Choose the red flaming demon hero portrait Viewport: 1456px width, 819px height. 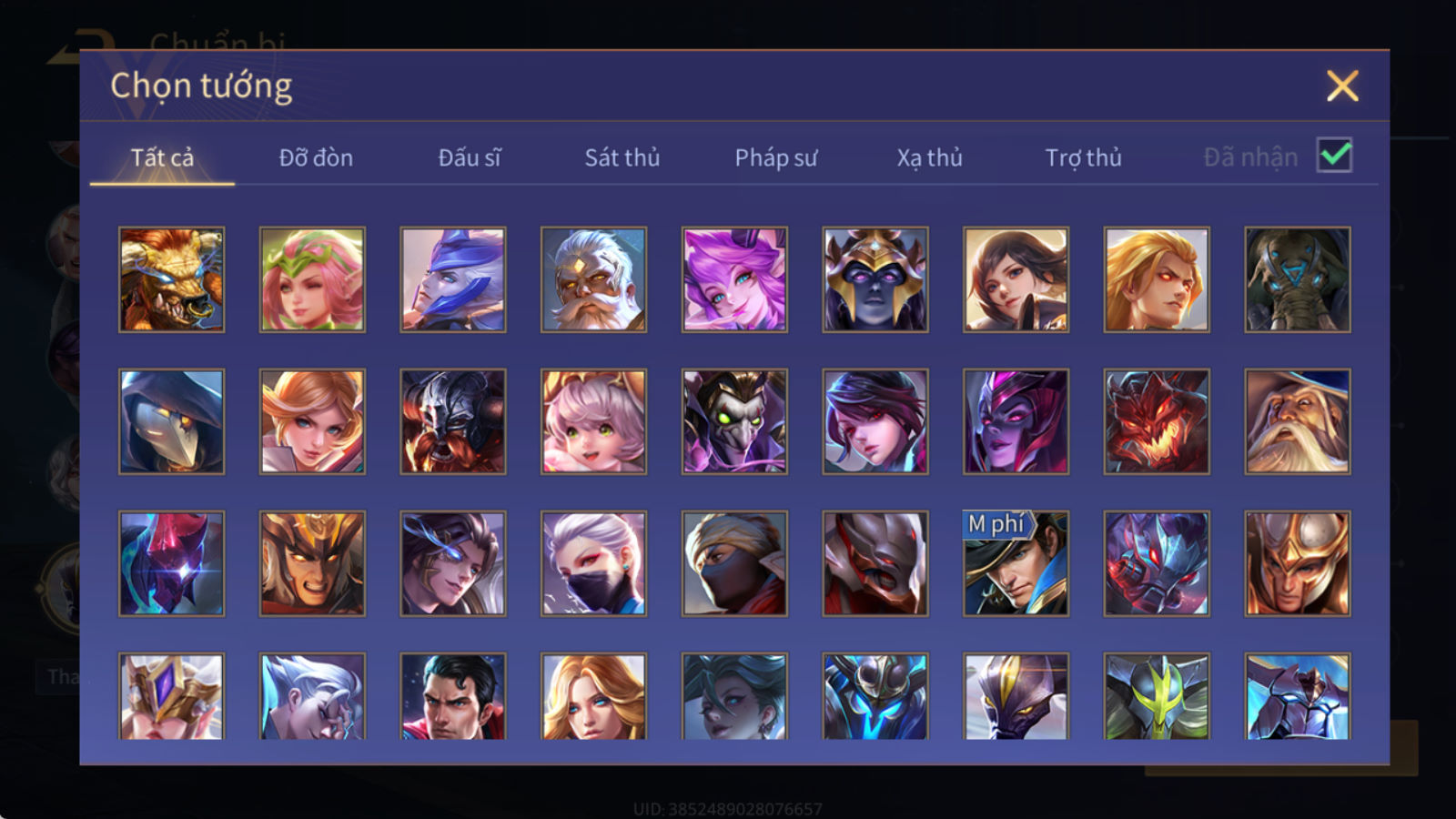pos(1157,421)
